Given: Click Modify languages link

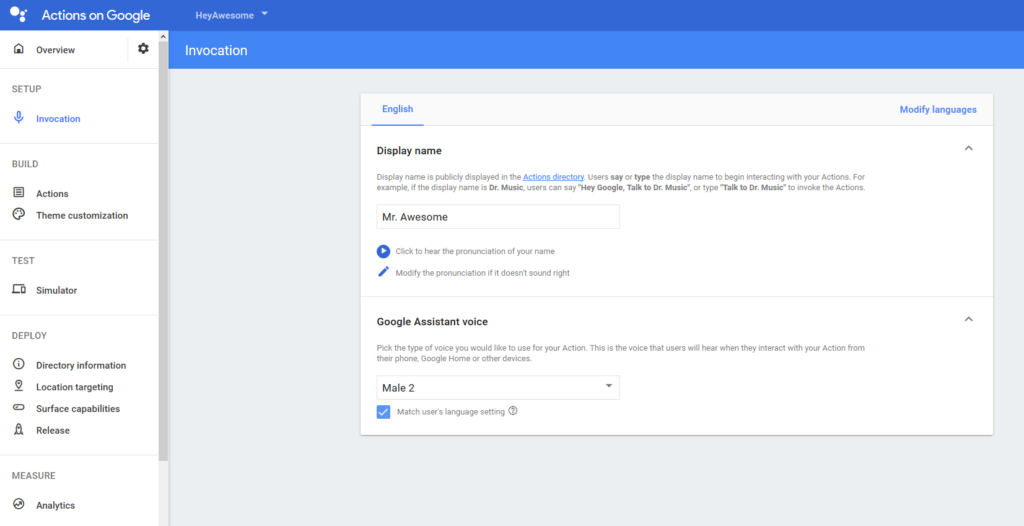Looking at the screenshot, I should click(x=938, y=110).
